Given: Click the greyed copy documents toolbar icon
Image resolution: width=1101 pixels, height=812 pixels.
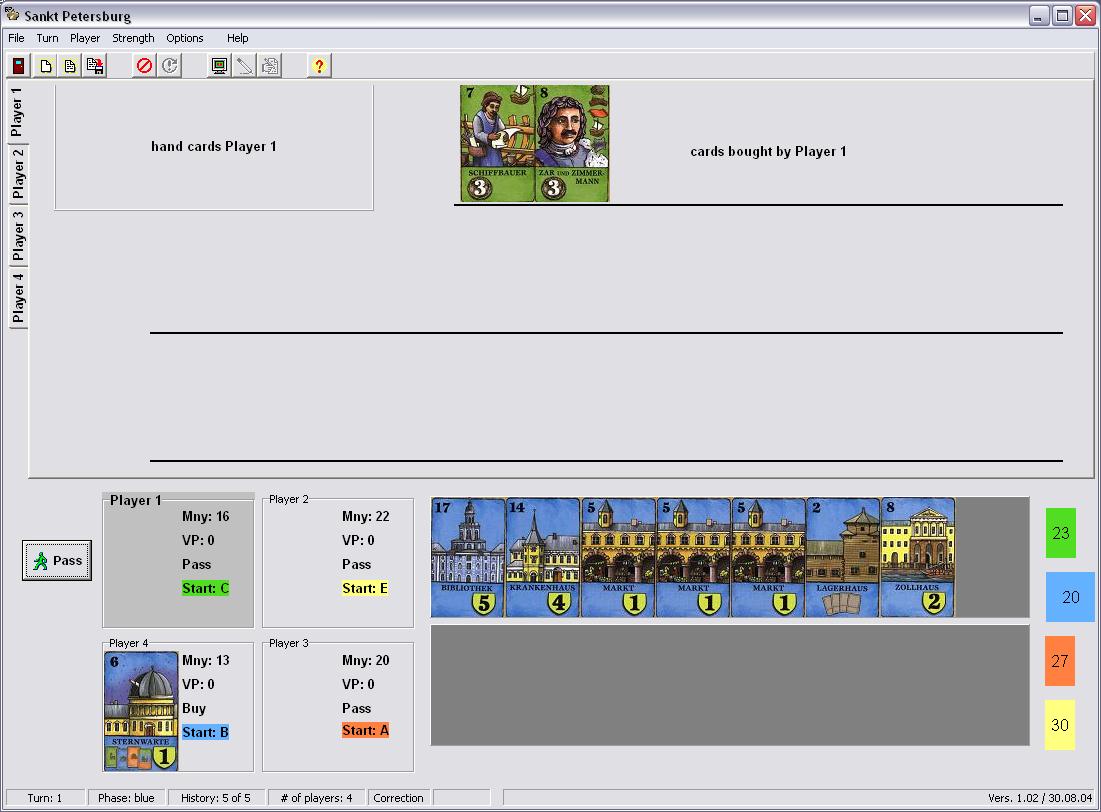Looking at the screenshot, I should 270,66.
